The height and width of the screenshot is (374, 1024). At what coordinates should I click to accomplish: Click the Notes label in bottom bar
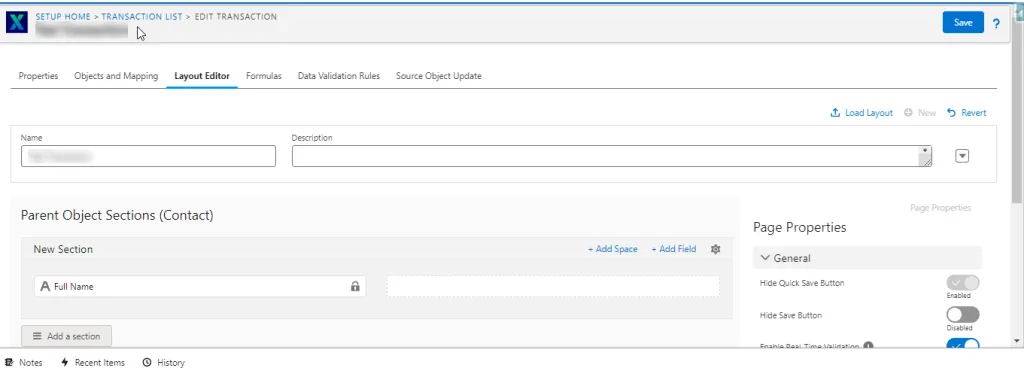31,362
